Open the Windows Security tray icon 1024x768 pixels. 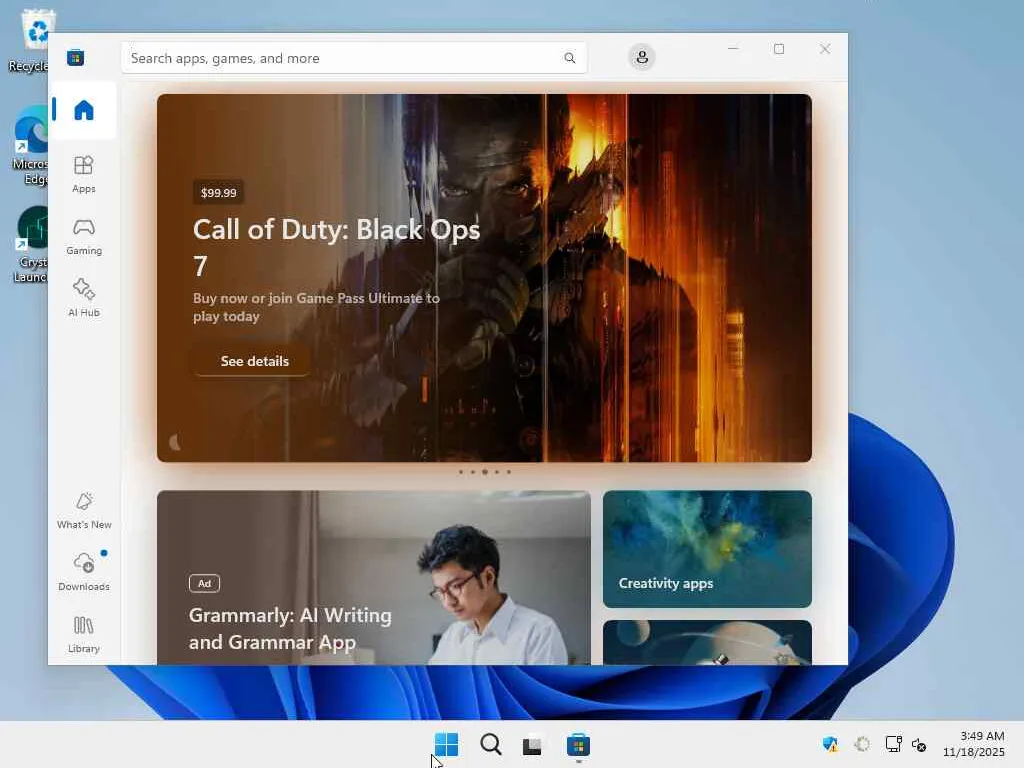click(x=830, y=744)
